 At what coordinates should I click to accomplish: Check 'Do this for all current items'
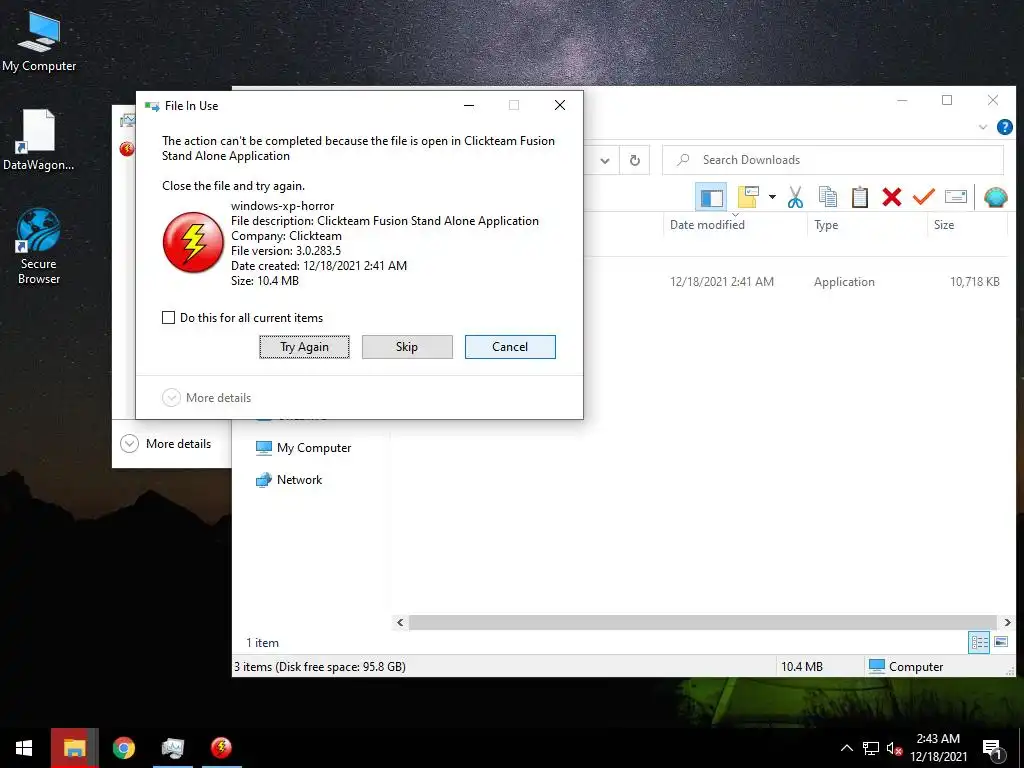168,317
